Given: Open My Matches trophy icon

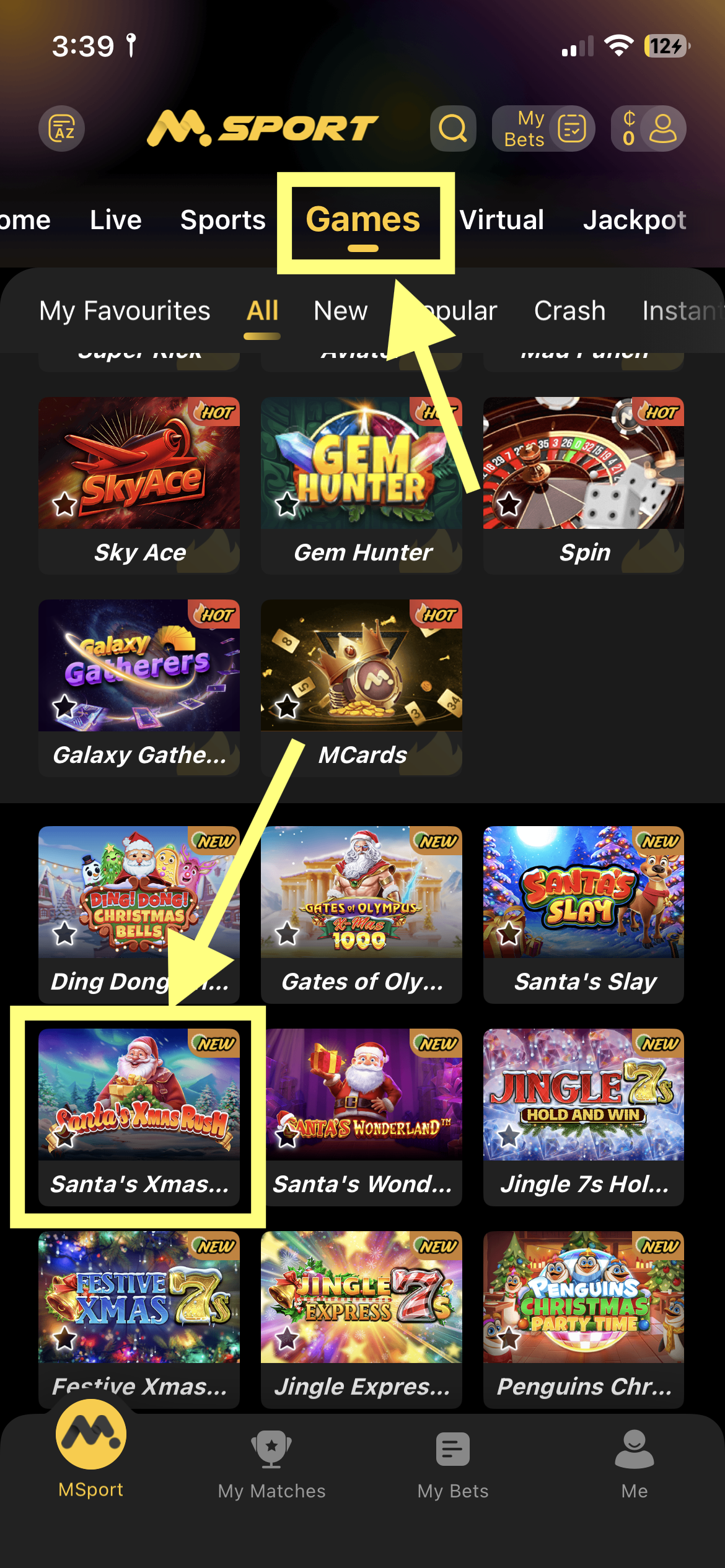Looking at the screenshot, I should coord(271,1449).
